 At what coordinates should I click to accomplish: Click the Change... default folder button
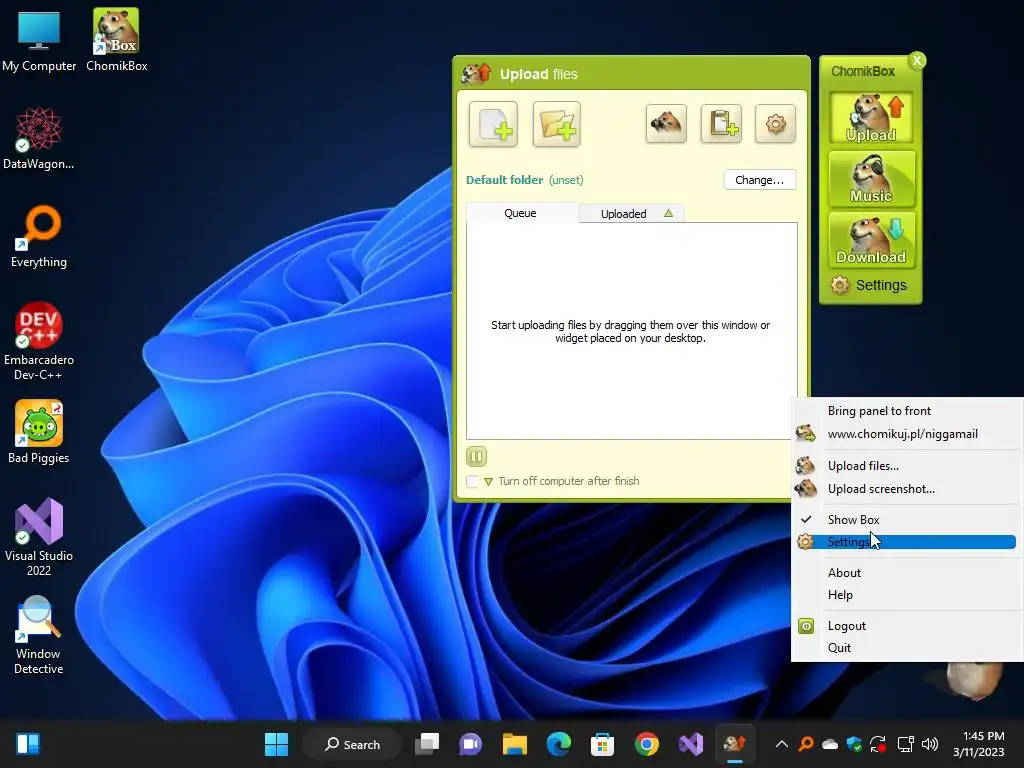760,180
